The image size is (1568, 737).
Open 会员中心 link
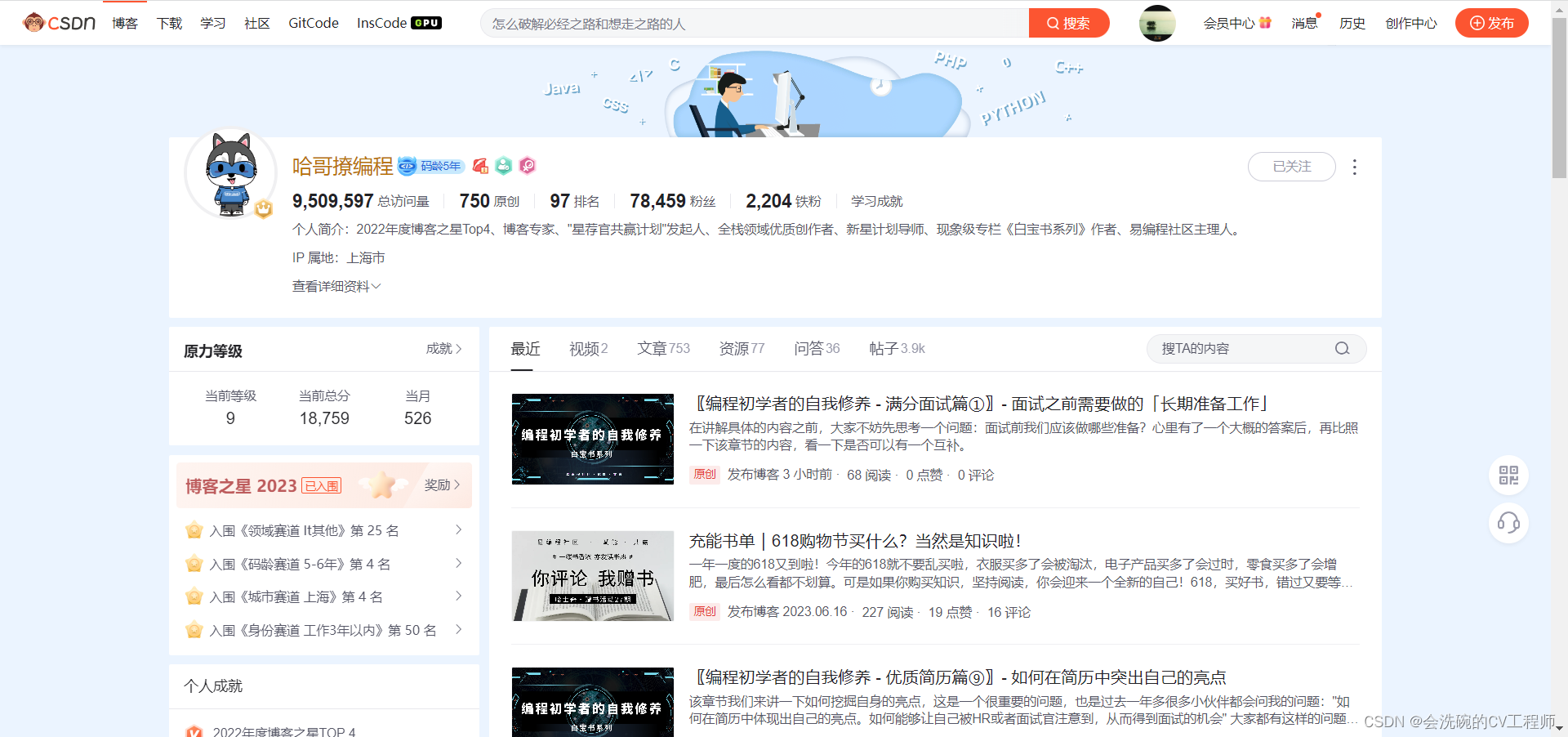(x=1229, y=23)
